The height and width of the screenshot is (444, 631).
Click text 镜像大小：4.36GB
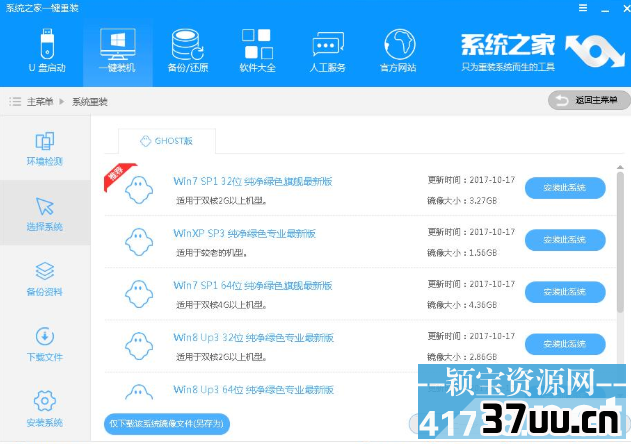[x=462, y=305]
